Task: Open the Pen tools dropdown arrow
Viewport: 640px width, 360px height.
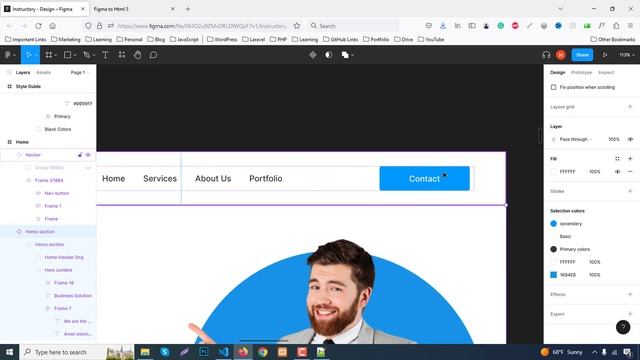Action: coord(94,55)
